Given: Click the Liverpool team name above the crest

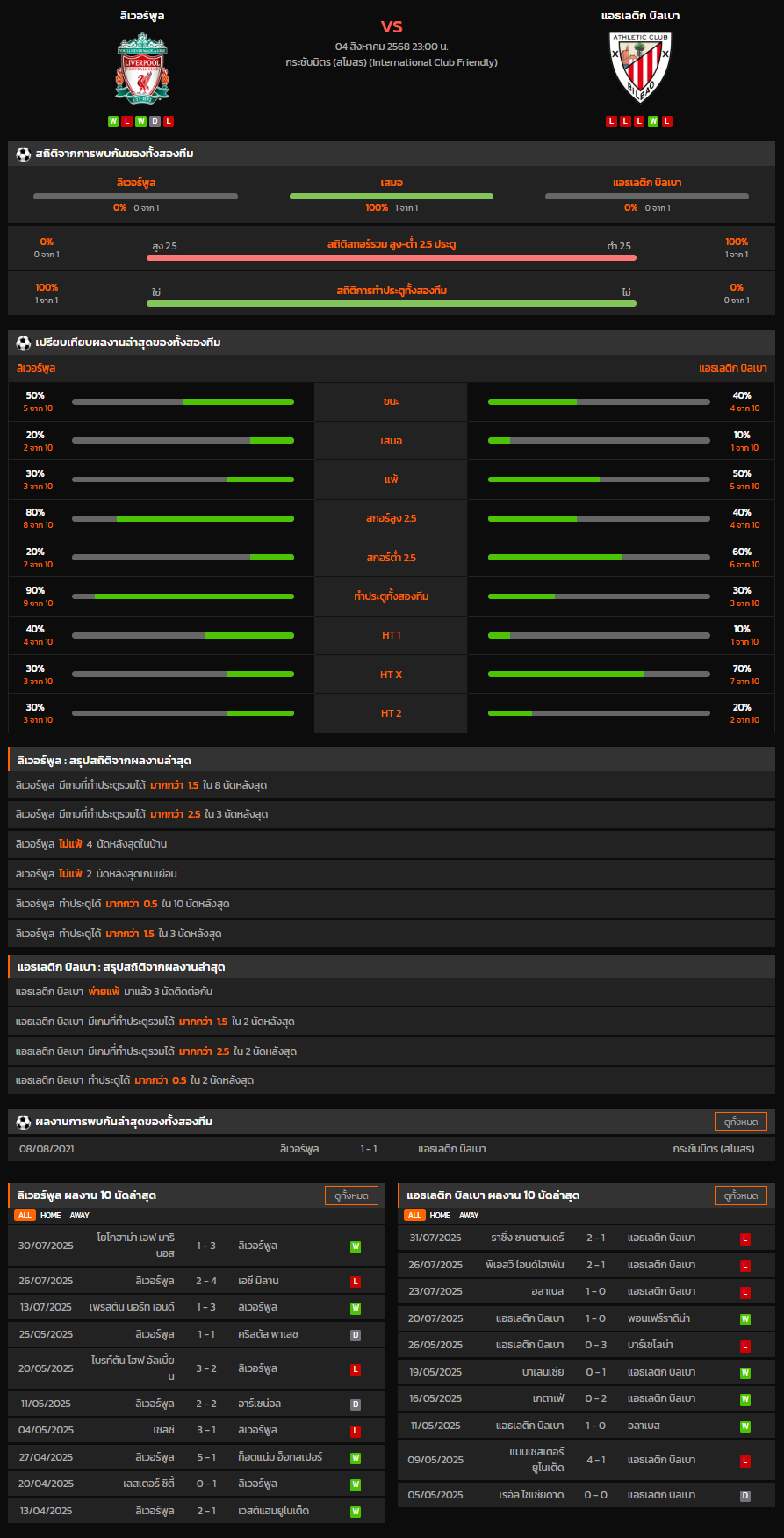Looking at the screenshot, I should [x=142, y=16].
